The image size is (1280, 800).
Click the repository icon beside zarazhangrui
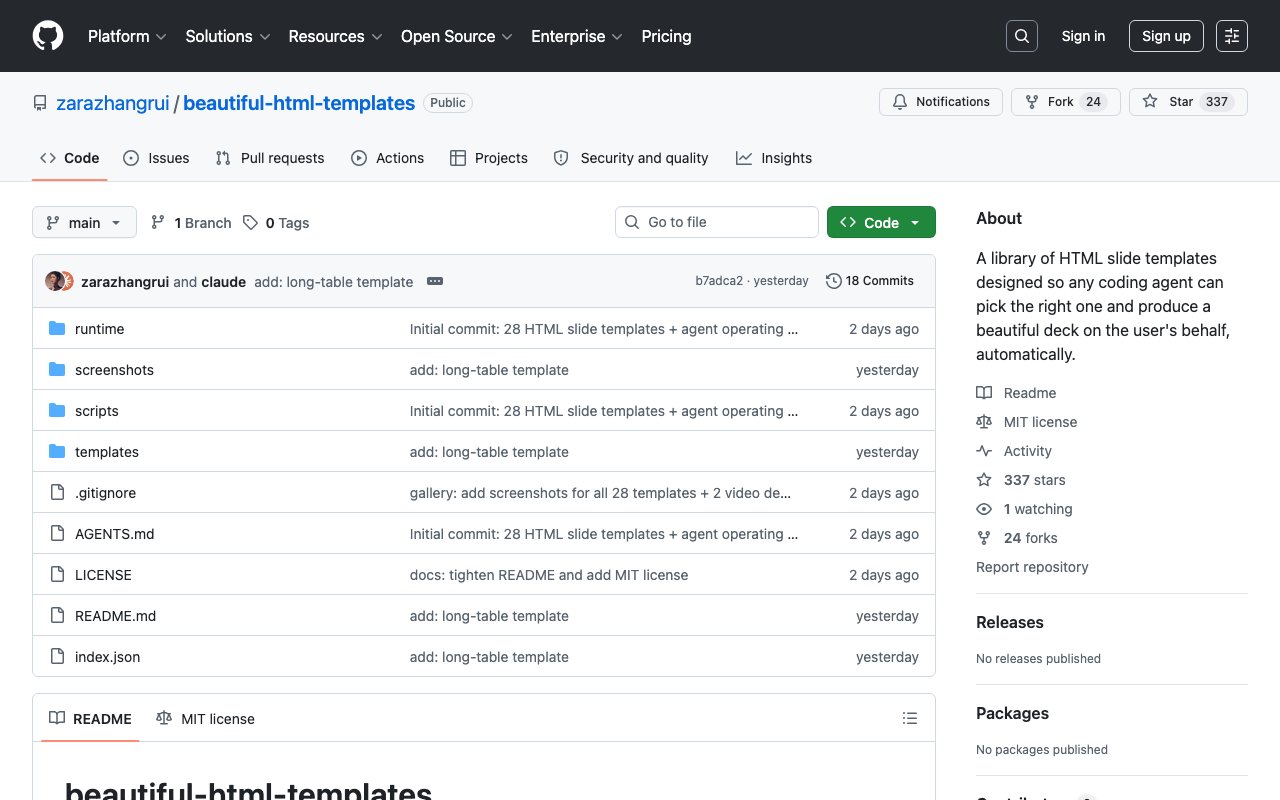(40, 103)
